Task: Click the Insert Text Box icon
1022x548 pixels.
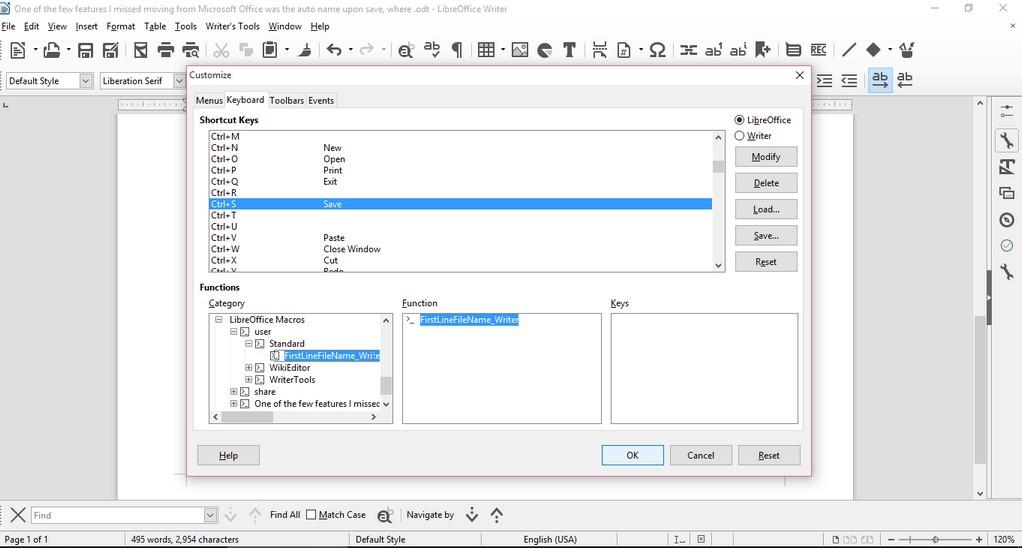Action: point(570,50)
